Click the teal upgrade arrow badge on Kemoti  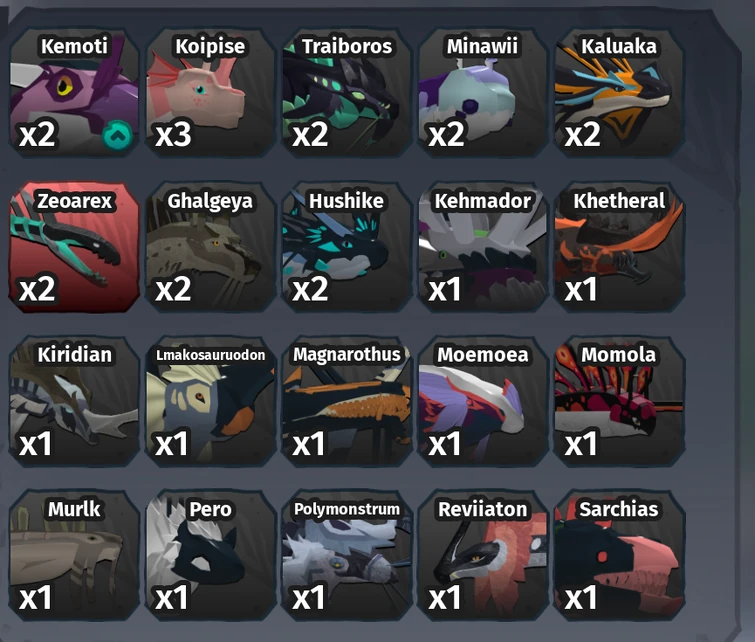tap(117, 135)
